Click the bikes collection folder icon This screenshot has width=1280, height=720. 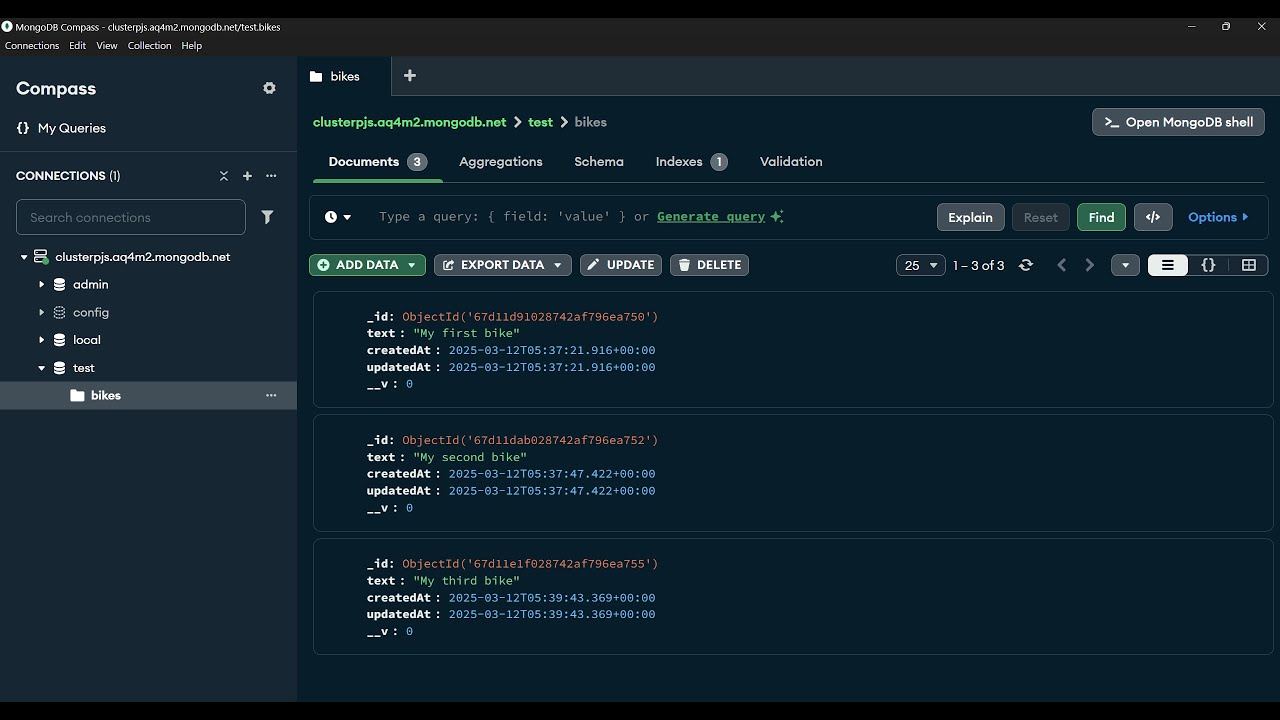[x=78, y=396]
